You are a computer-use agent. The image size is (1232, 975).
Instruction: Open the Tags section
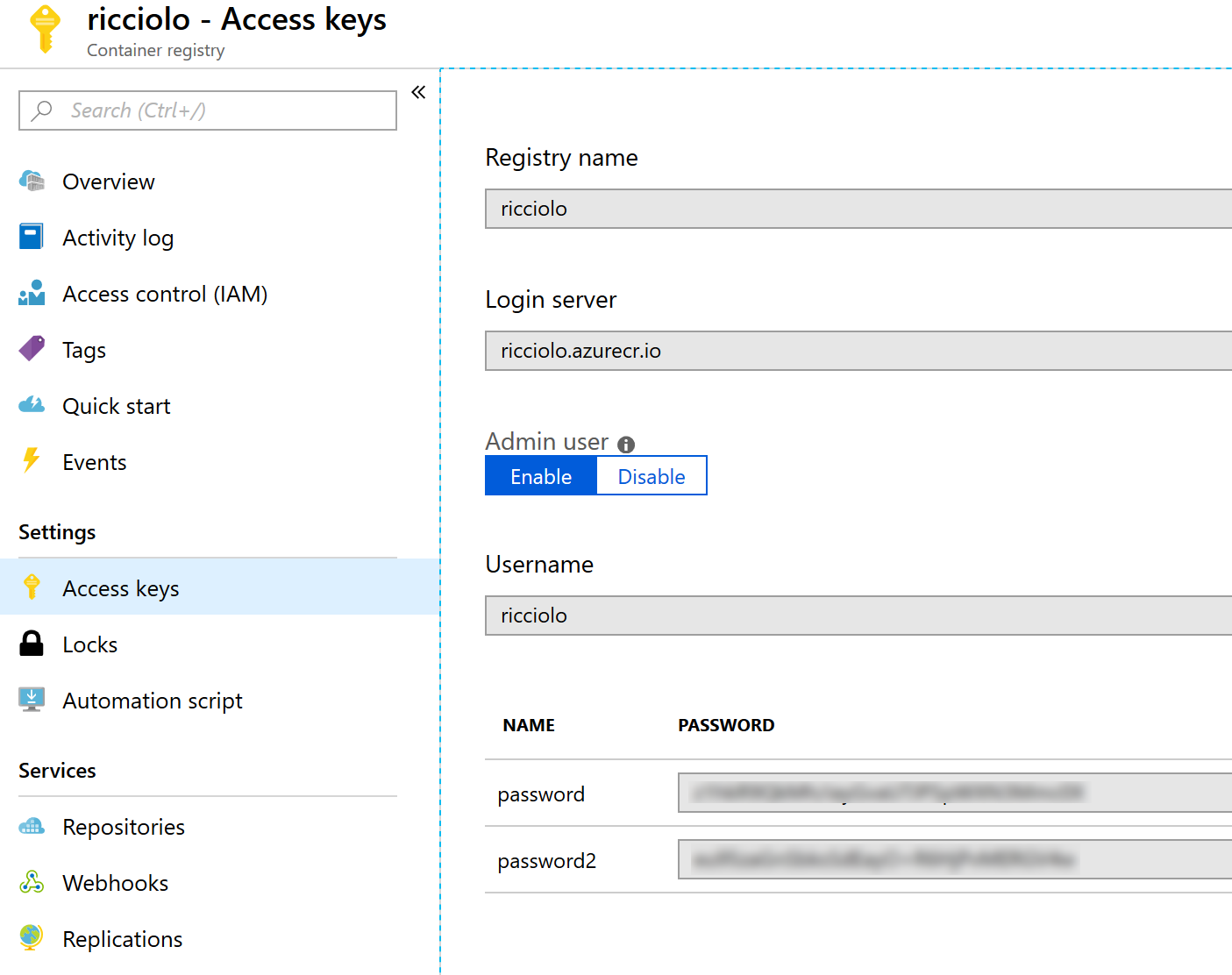click(84, 350)
